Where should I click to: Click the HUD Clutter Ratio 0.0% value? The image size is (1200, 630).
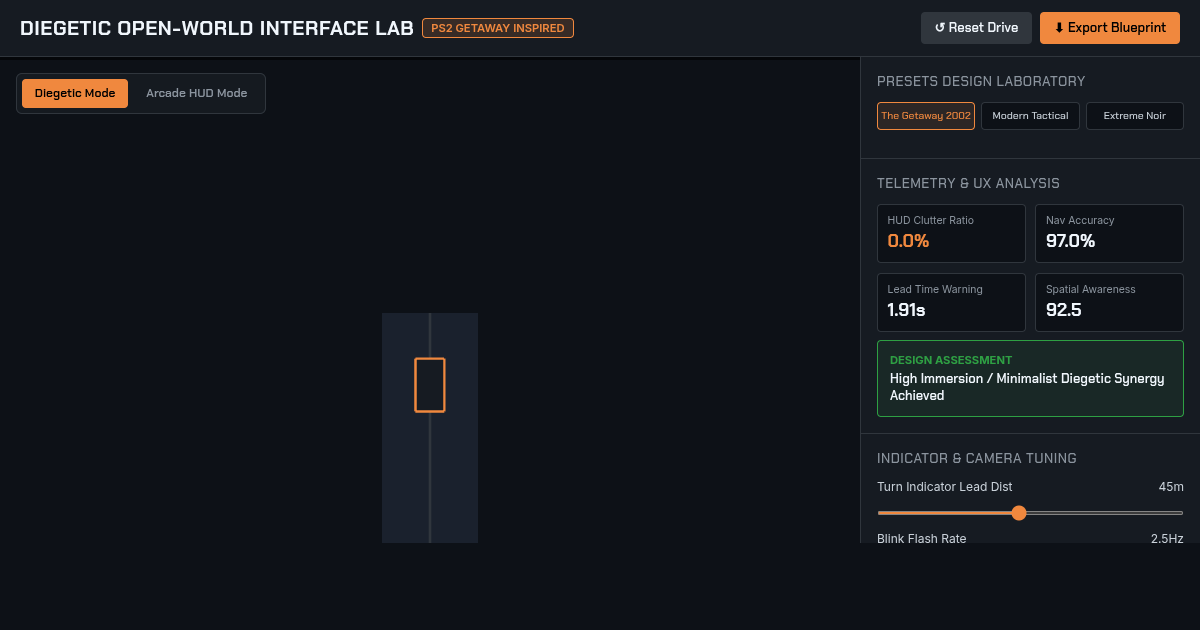tap(908, 241)
